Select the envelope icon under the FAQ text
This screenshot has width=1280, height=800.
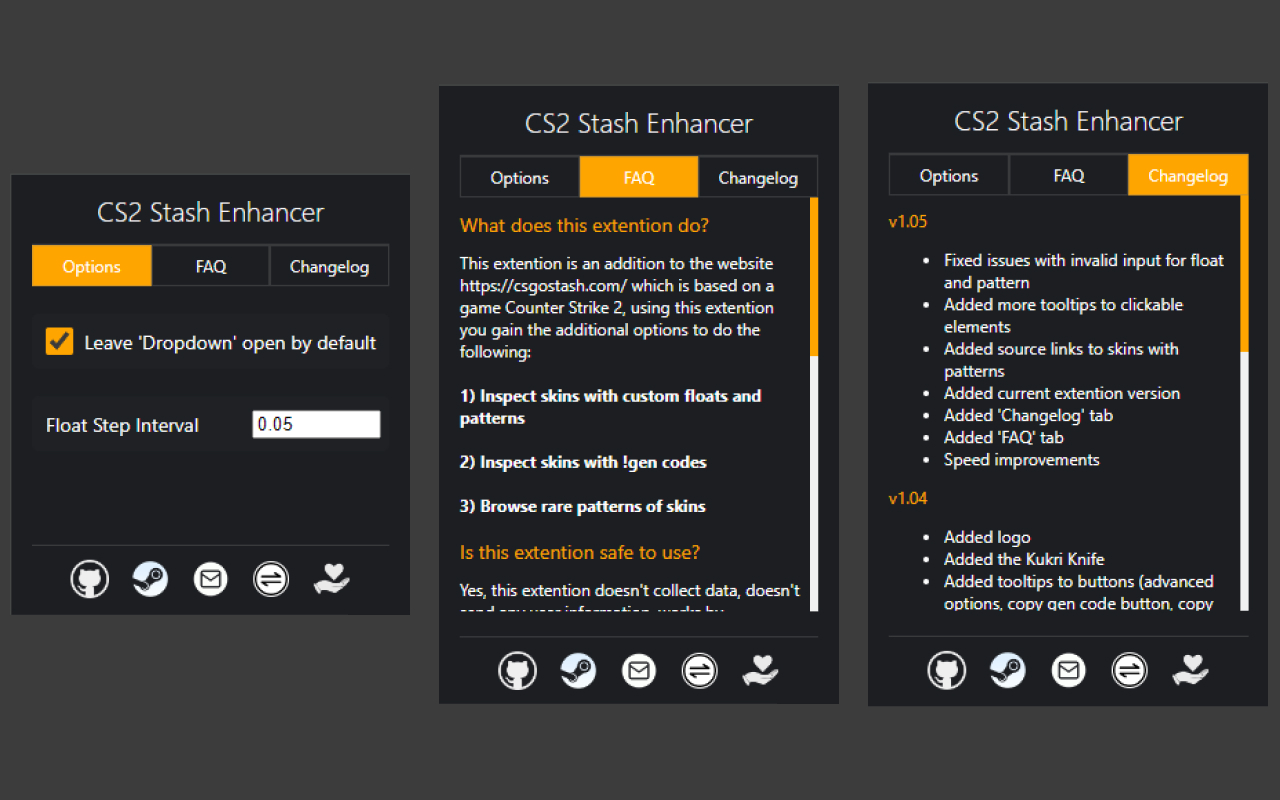(x=639, y=670)
